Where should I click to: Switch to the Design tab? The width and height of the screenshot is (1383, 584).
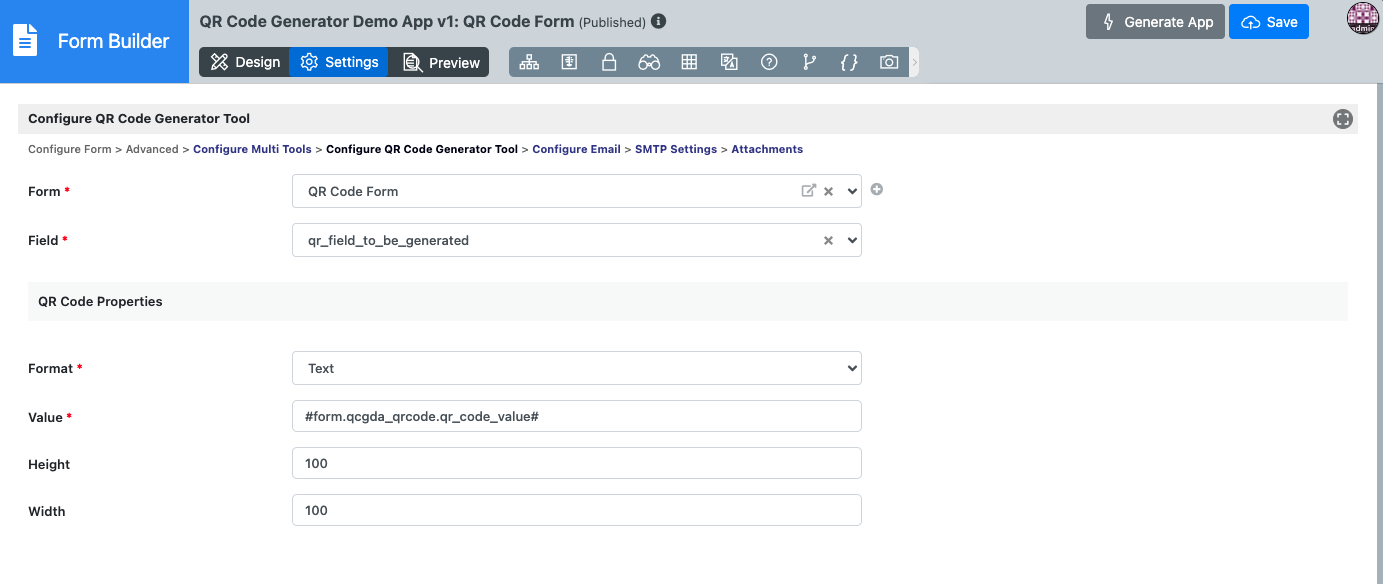[245, 62]
